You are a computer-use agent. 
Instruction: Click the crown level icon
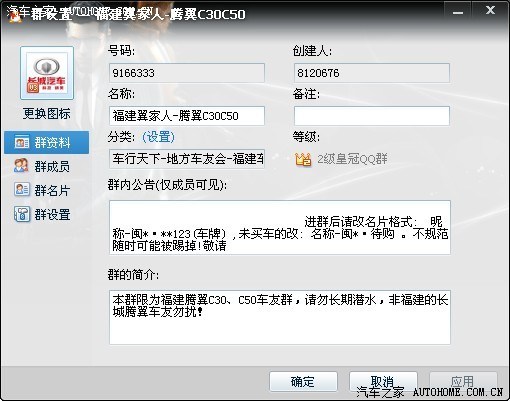(303, 159)
